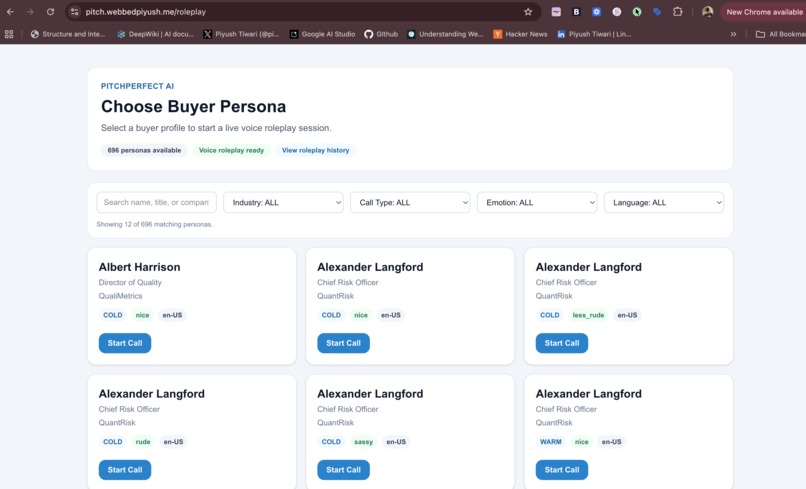Click the Voice roleplay ready badge
Image resolution: width=806 pixels, height=489 pixels.
(231, 150)
